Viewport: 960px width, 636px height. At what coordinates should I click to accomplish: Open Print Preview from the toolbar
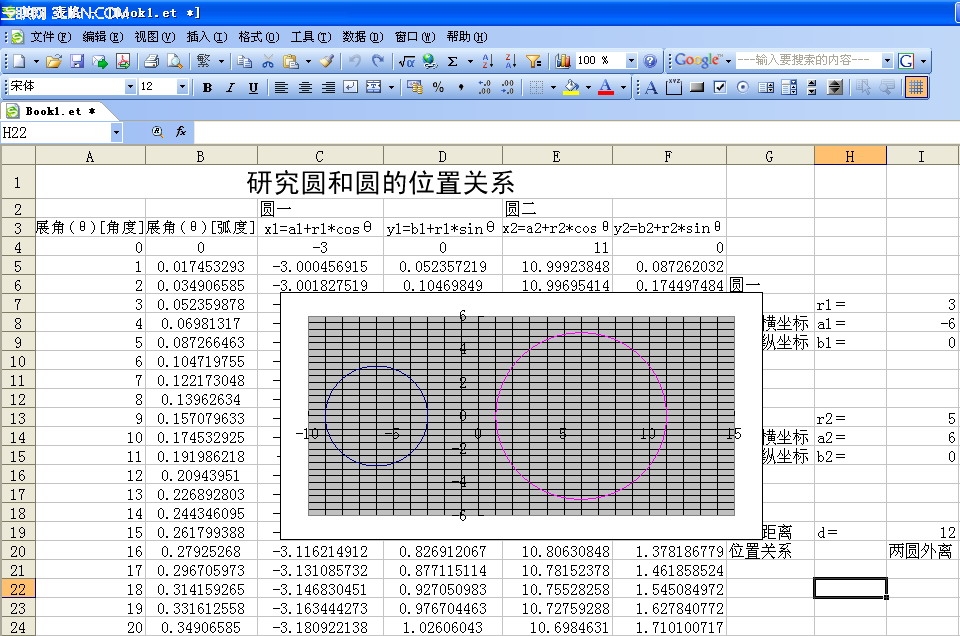click(174, 61)
